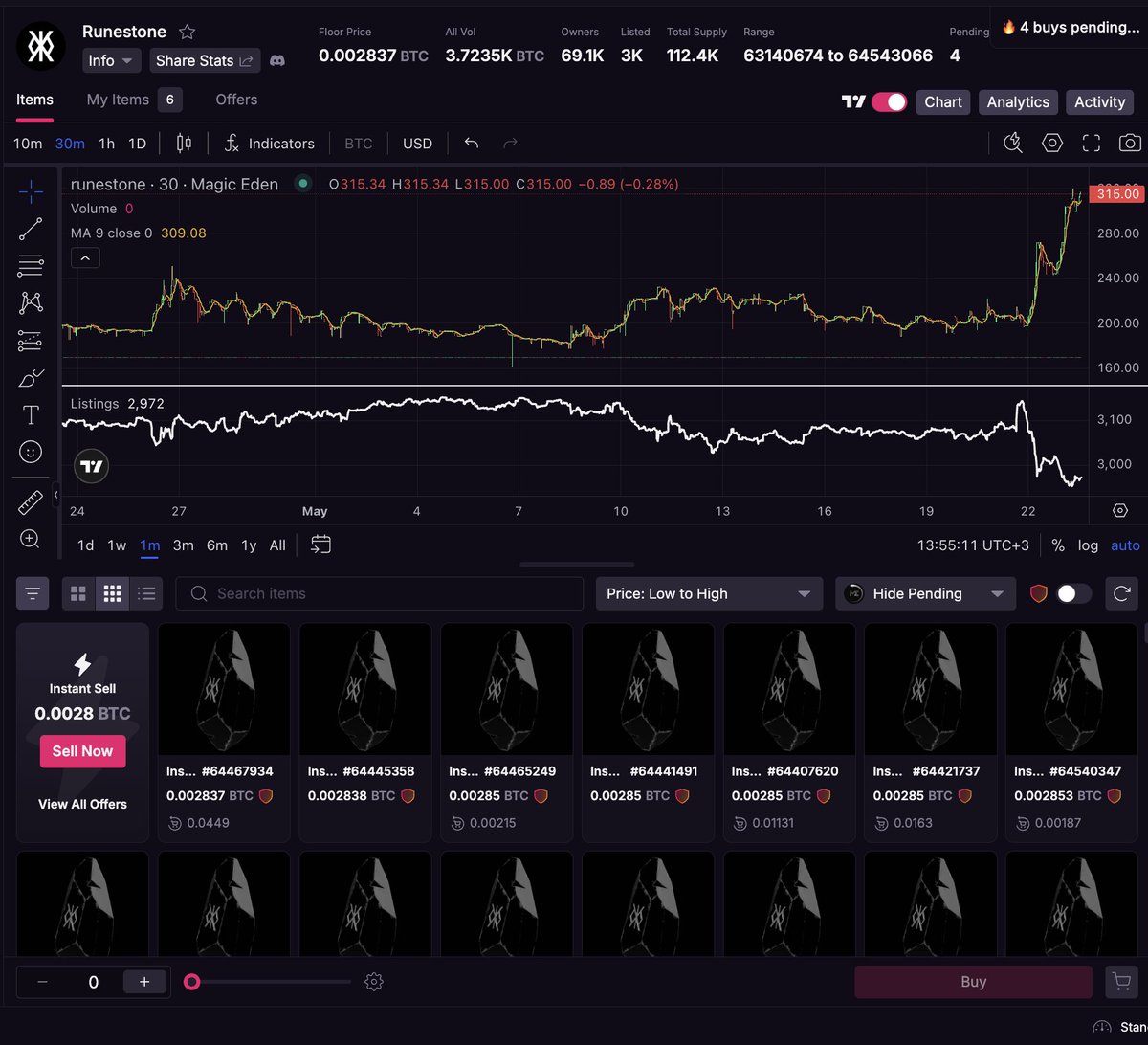Image resolution: width=1148 pixels, height=1045 pixels.
Task: Activate the chart zoom-in tool
Action: [x=31, y=539]
